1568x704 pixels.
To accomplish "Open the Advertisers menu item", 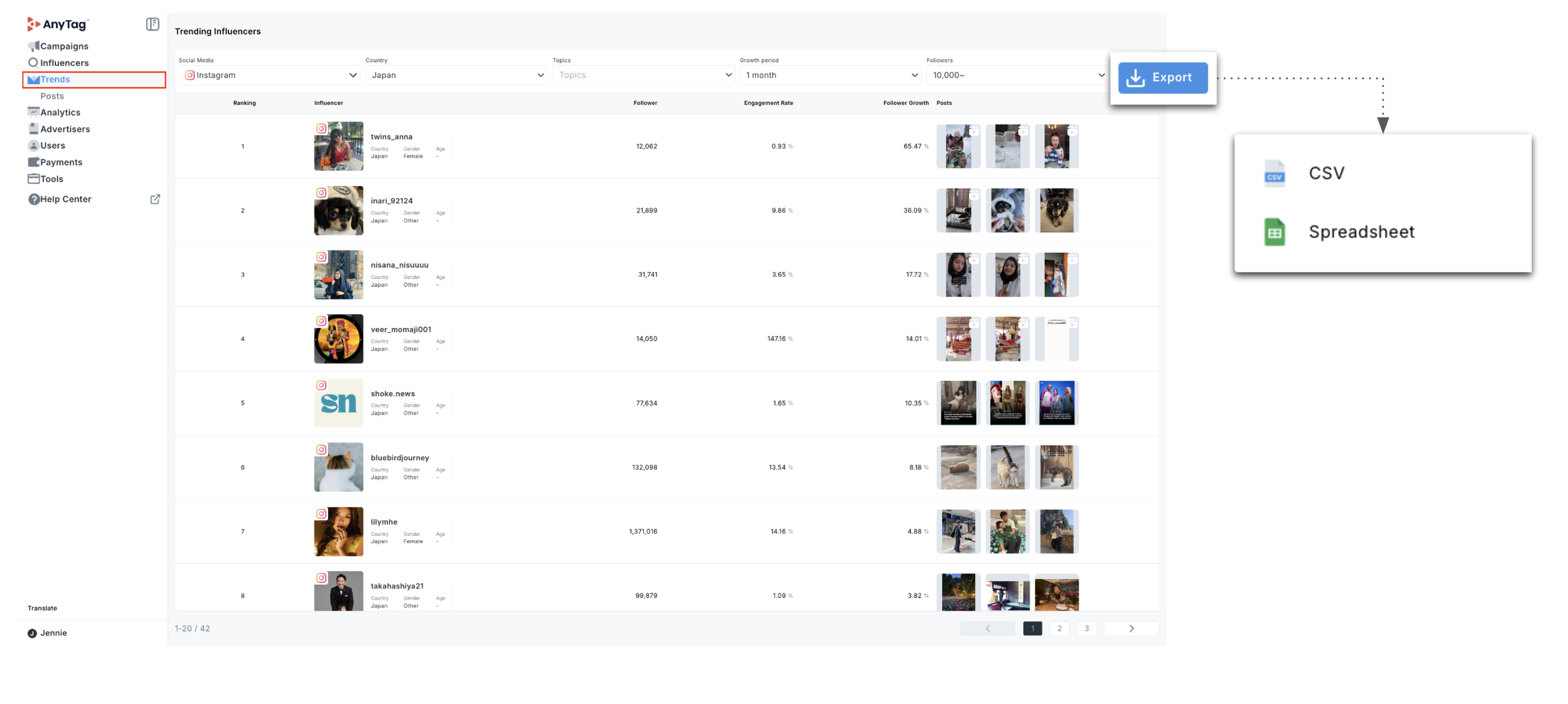I will click(x=64, y=129).
